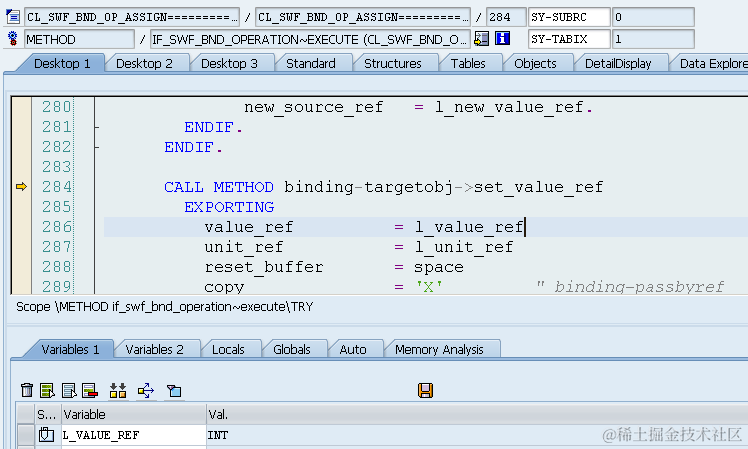Click the orange save floppy icon
The image size is (748, 449).
click(425, 390)
